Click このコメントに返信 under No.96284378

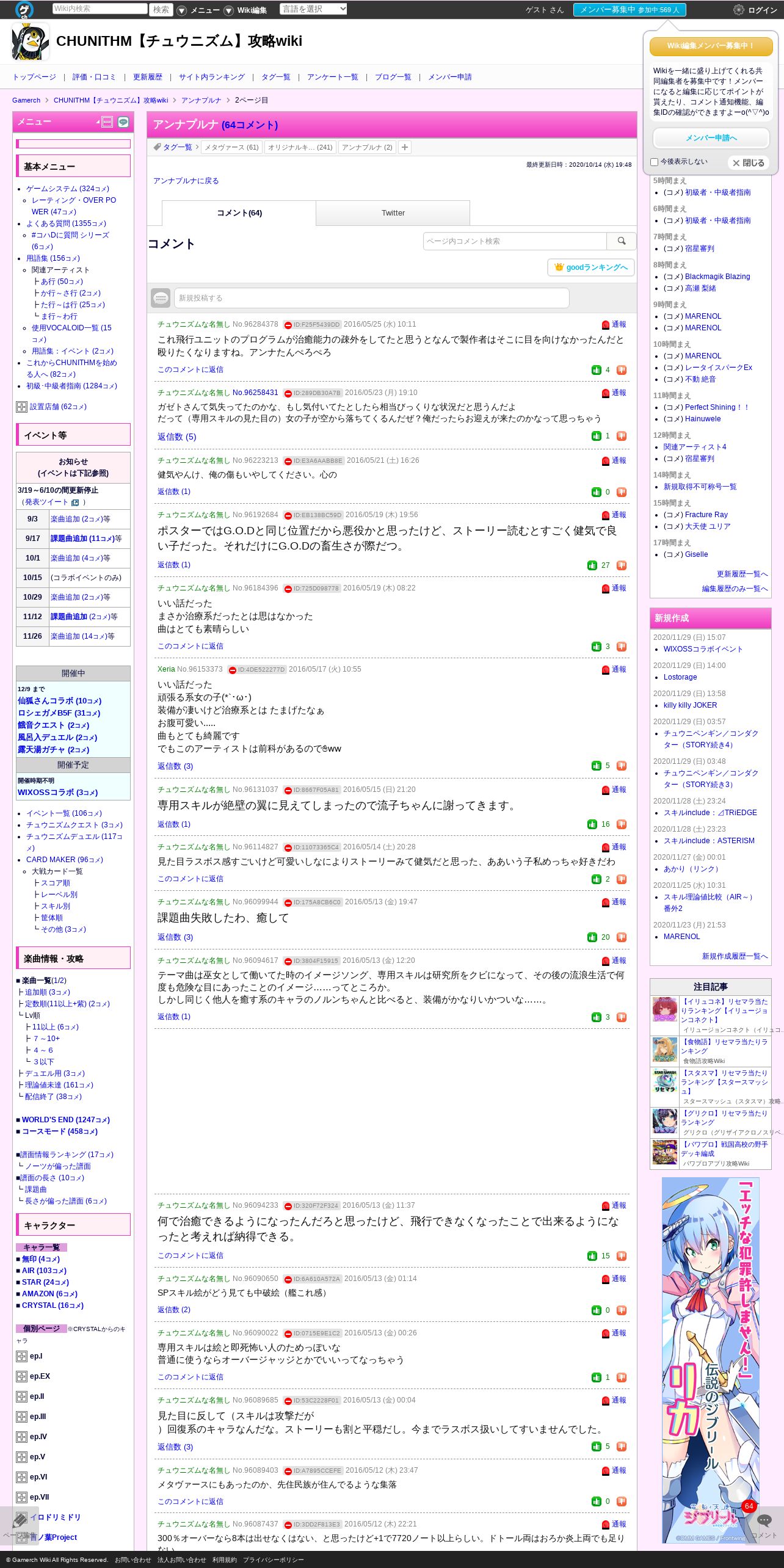190,370
